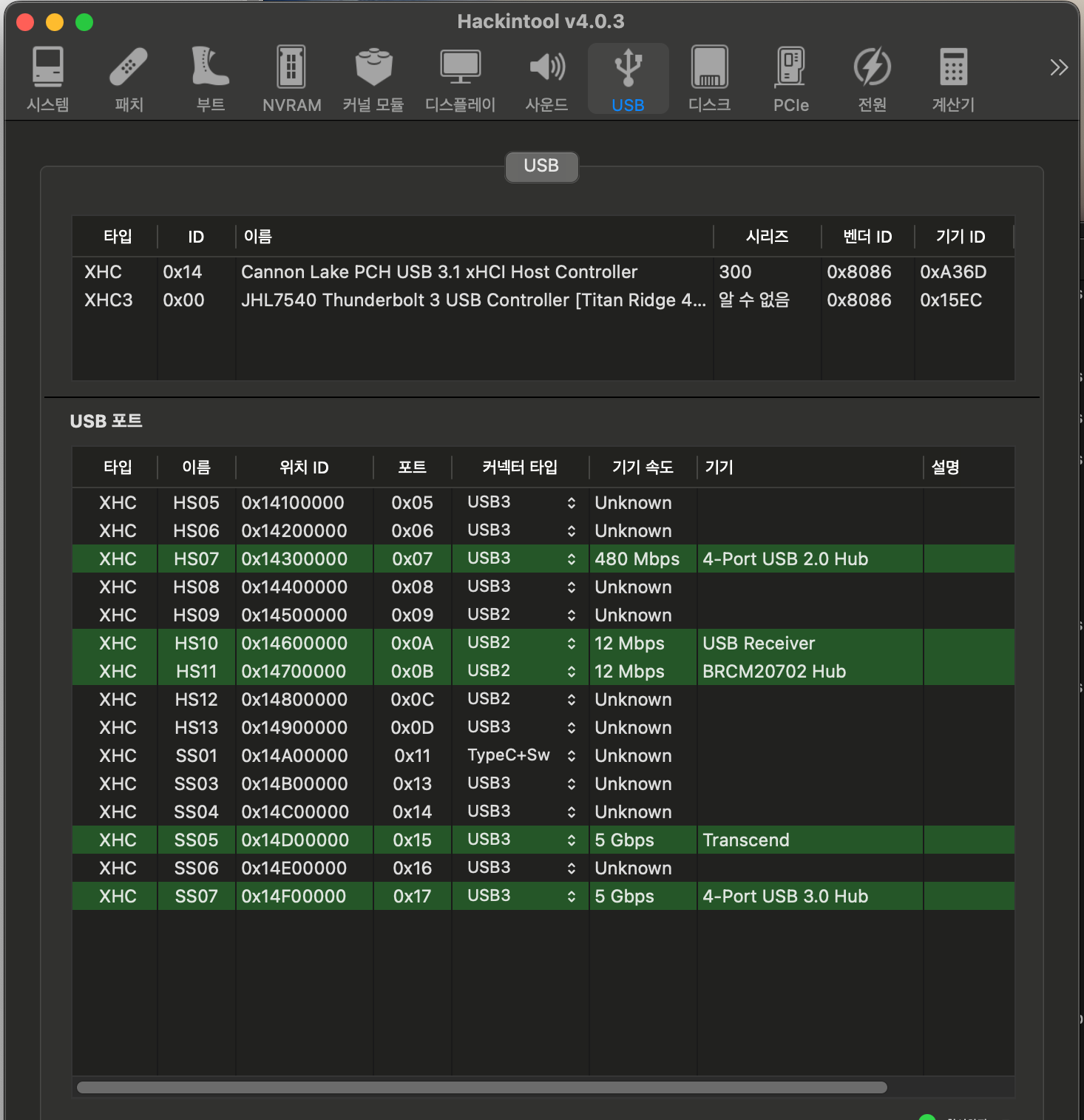Open the 패치 (Patch) bandage icon
The width and height of the screenshot is (1084, 1120).
tap(129, 78)
